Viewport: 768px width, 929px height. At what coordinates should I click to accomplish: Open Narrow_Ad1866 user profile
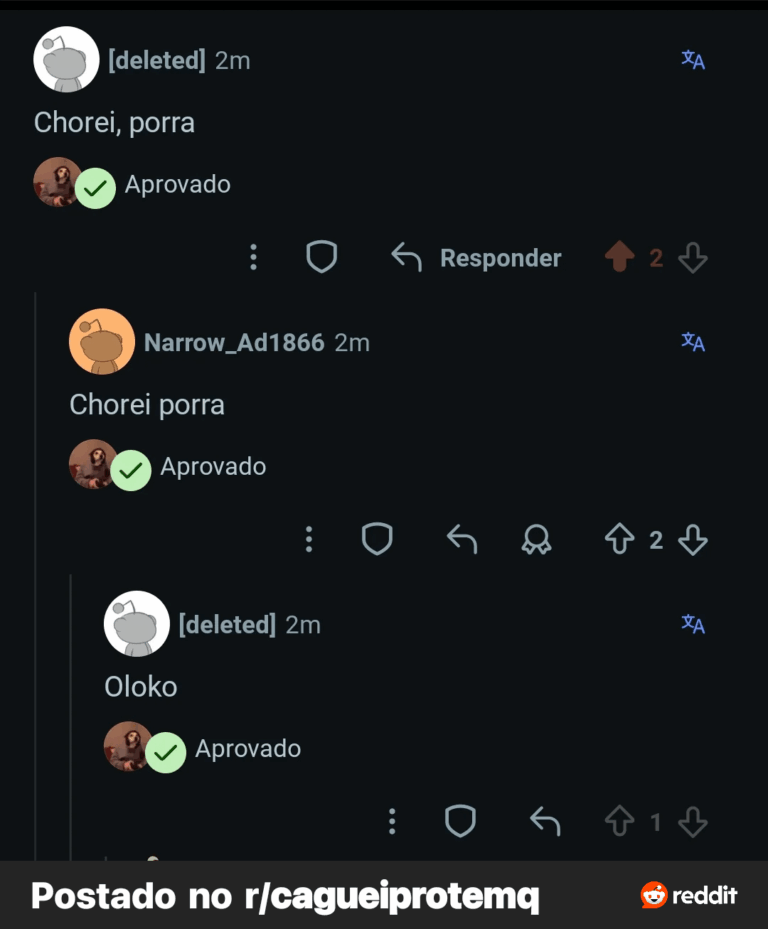[234, 342]
